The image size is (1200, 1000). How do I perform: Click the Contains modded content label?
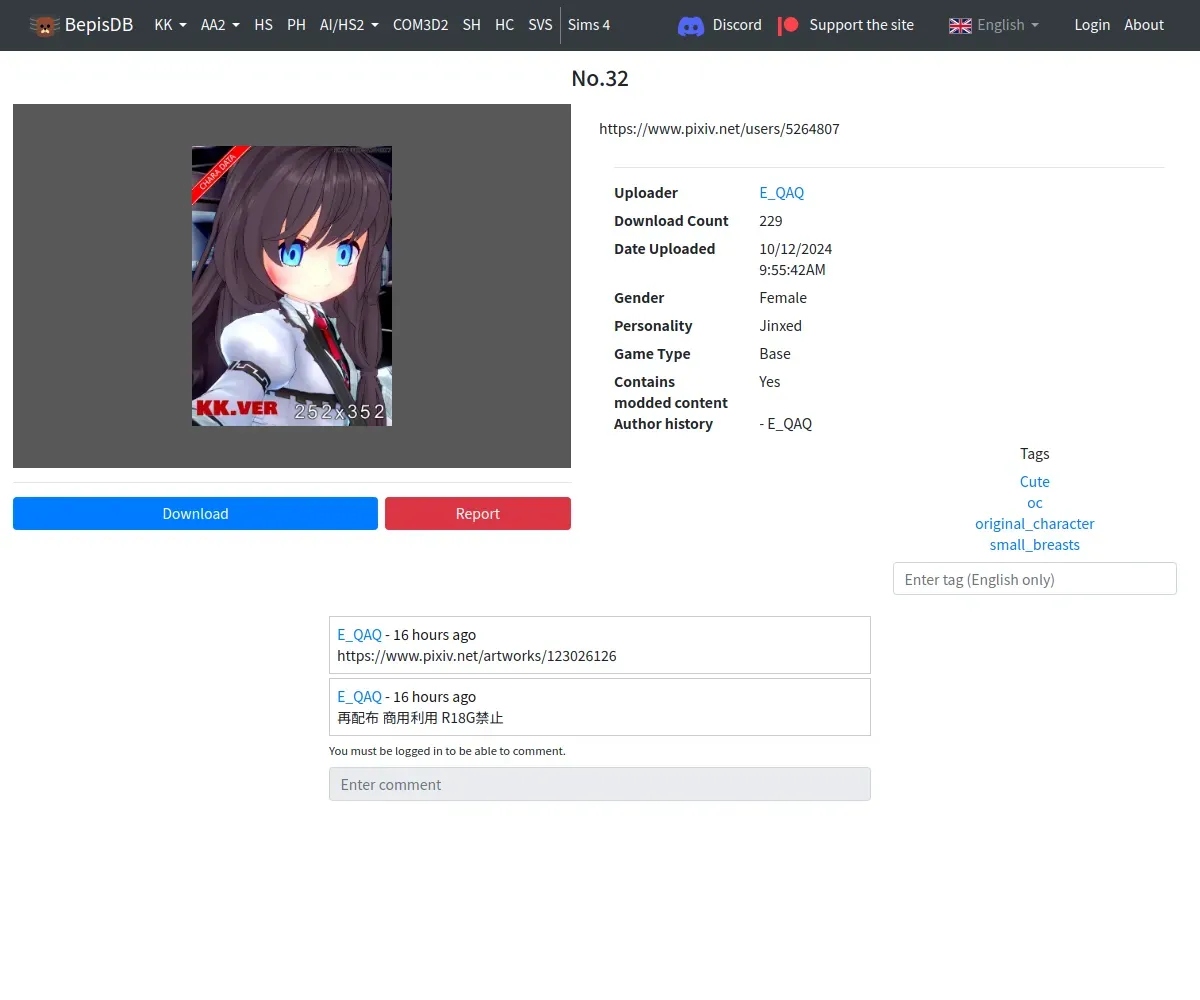[x=671, y=392]
